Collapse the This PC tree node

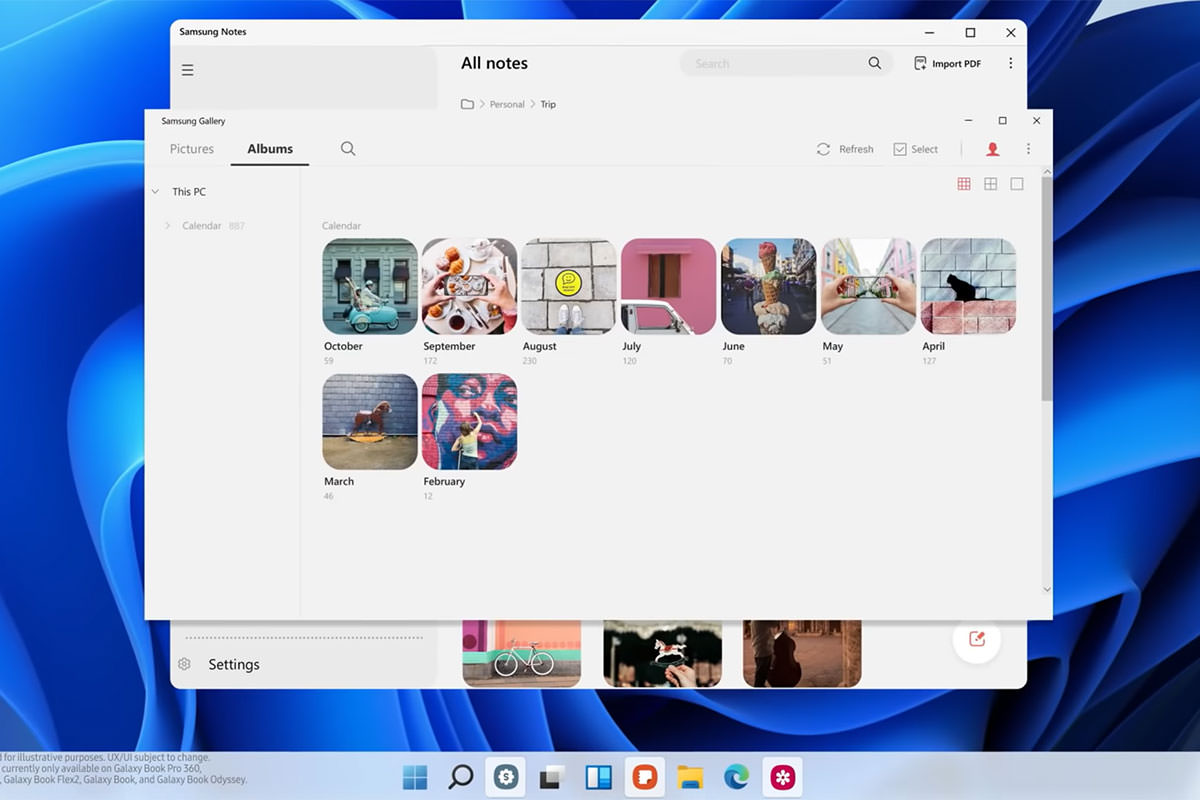[155, 192]
